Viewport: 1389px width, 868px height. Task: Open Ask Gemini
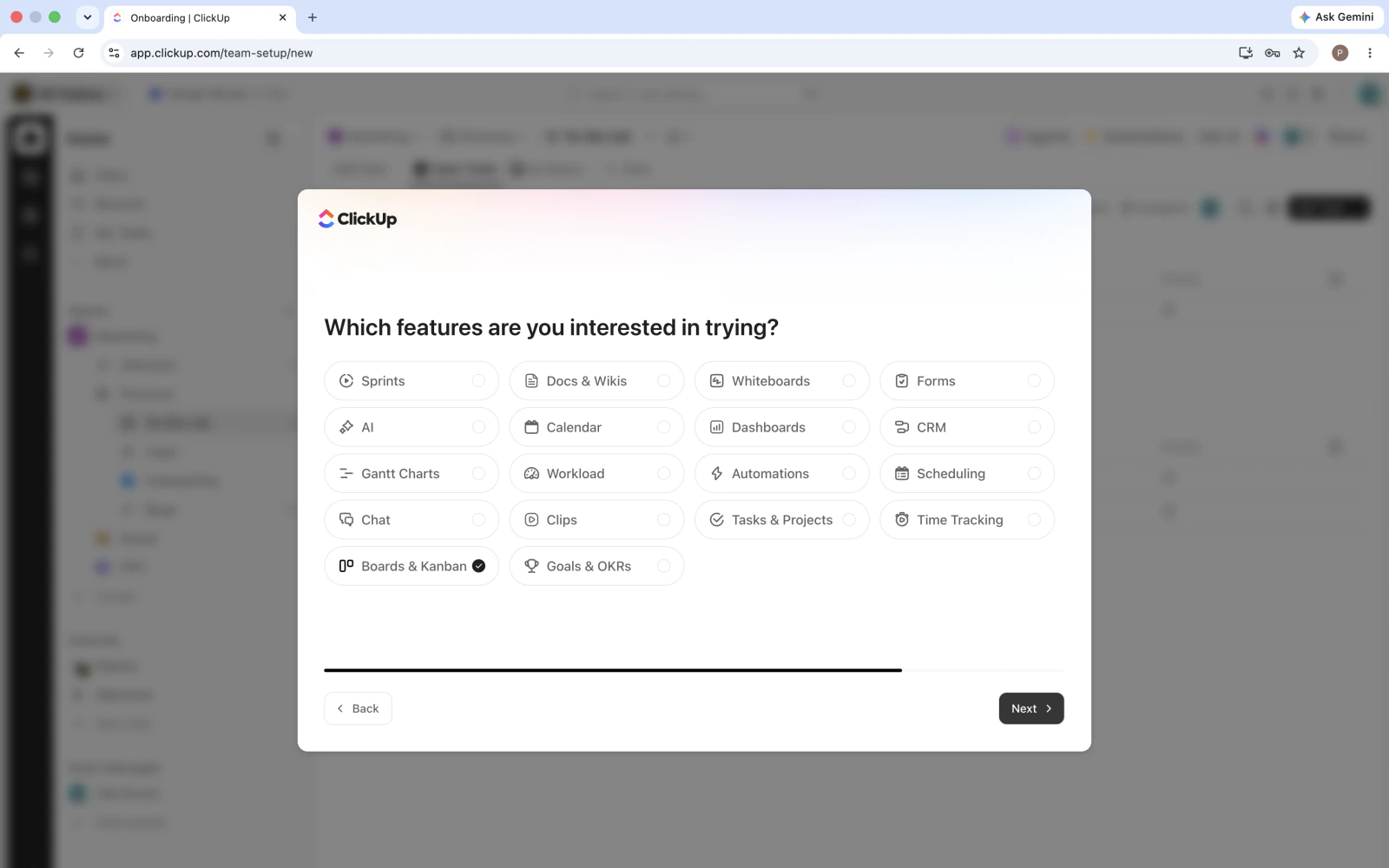[1337, 17]
